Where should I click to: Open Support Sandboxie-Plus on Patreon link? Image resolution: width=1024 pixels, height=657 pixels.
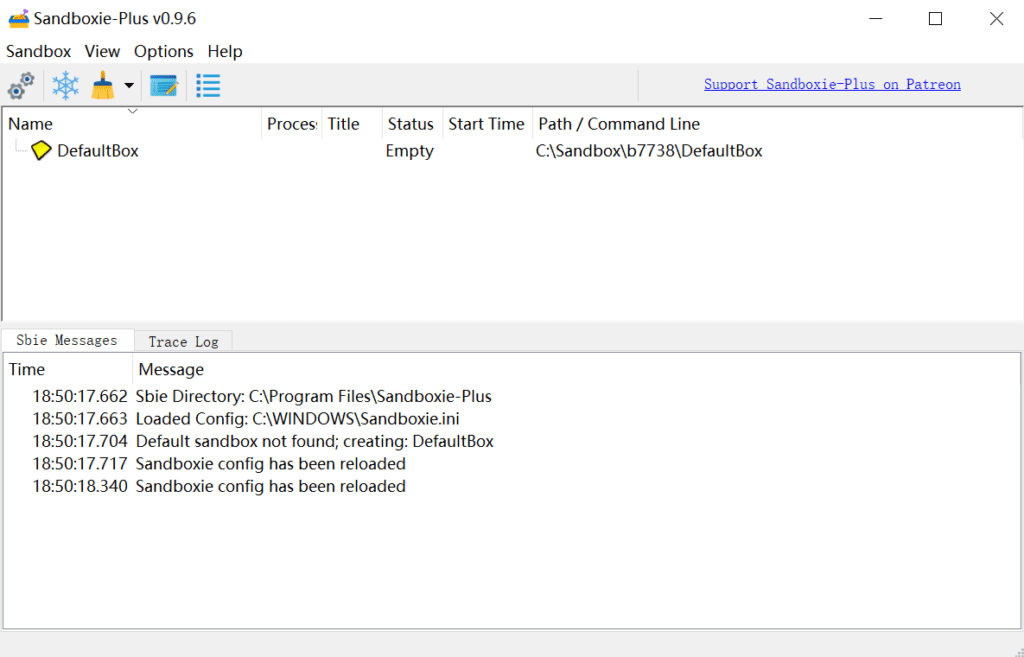pyautogui.click(x=832, y=85)
